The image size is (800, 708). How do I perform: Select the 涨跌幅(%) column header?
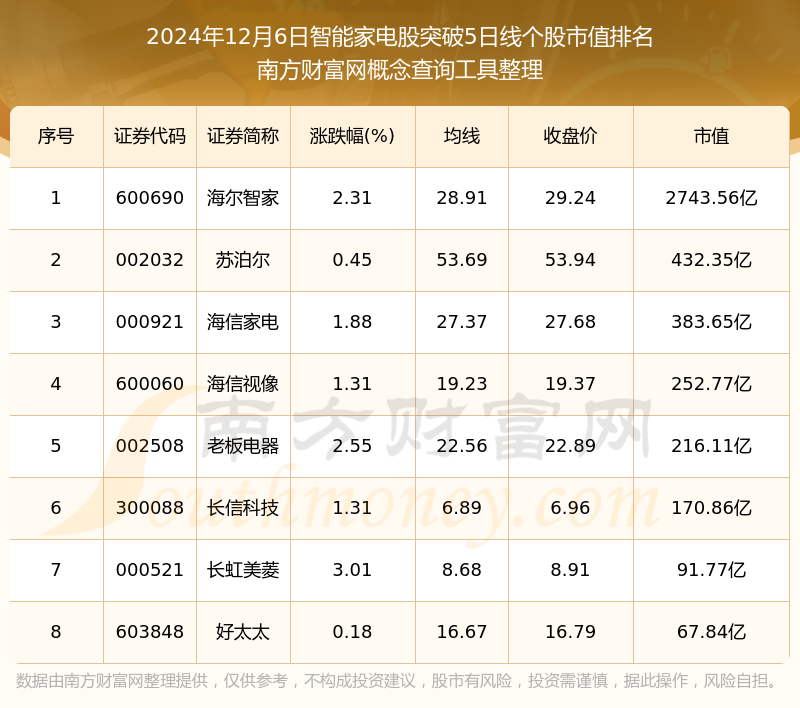point(352,136)
